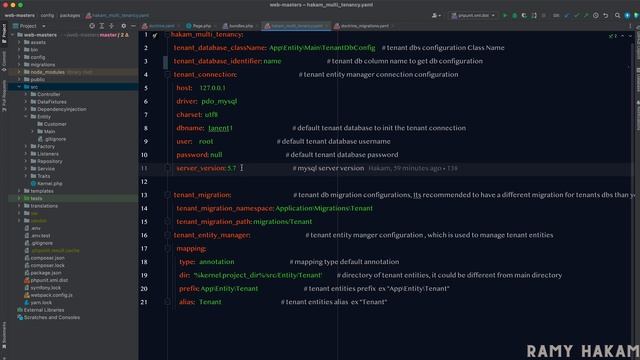The height and width of the screenshot is (360, 640).
Task: Click the blue IDE updates icon
Action: pyautogui.click(x=627, y=16)
